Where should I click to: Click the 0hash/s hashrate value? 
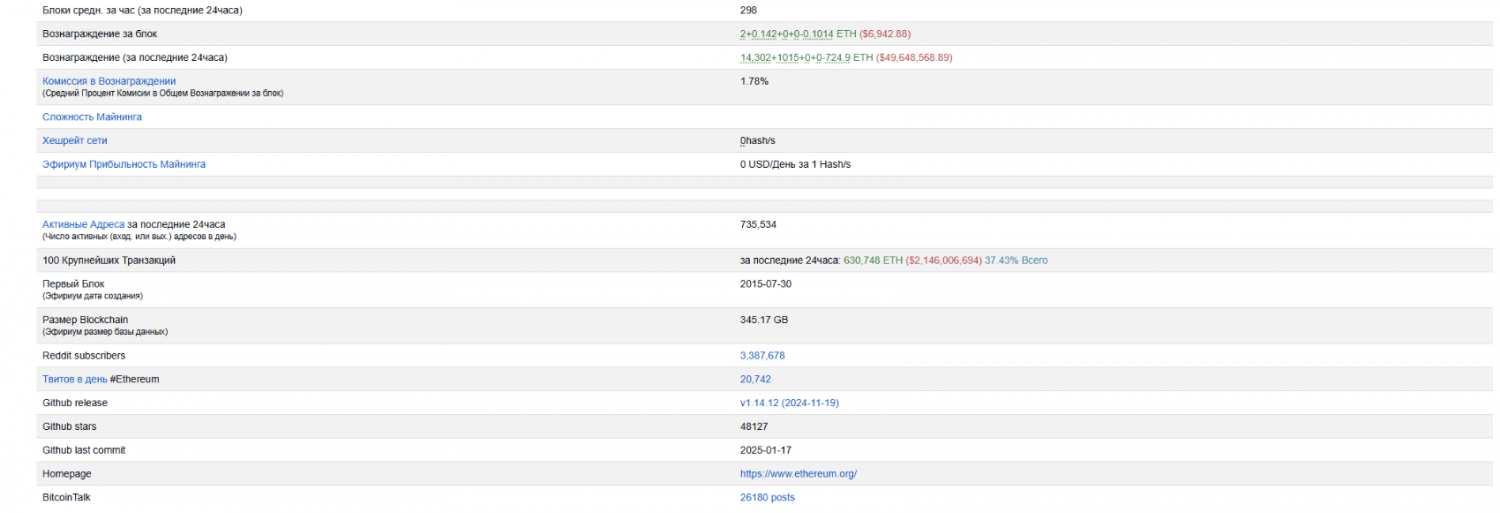[x=758, y=141]
